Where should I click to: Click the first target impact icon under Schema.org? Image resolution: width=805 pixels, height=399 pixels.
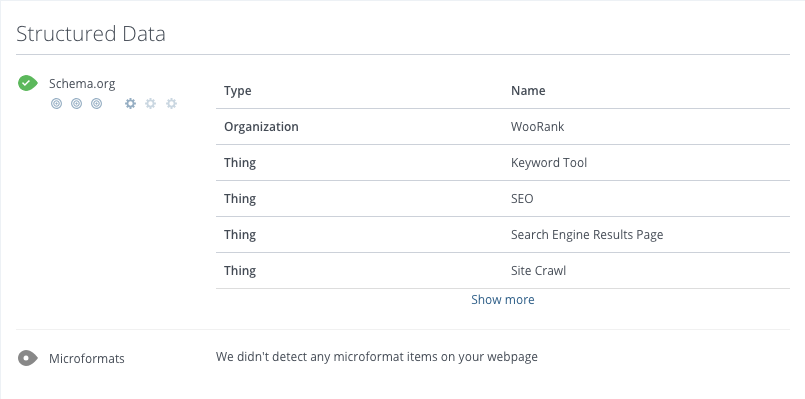[56, 104]
